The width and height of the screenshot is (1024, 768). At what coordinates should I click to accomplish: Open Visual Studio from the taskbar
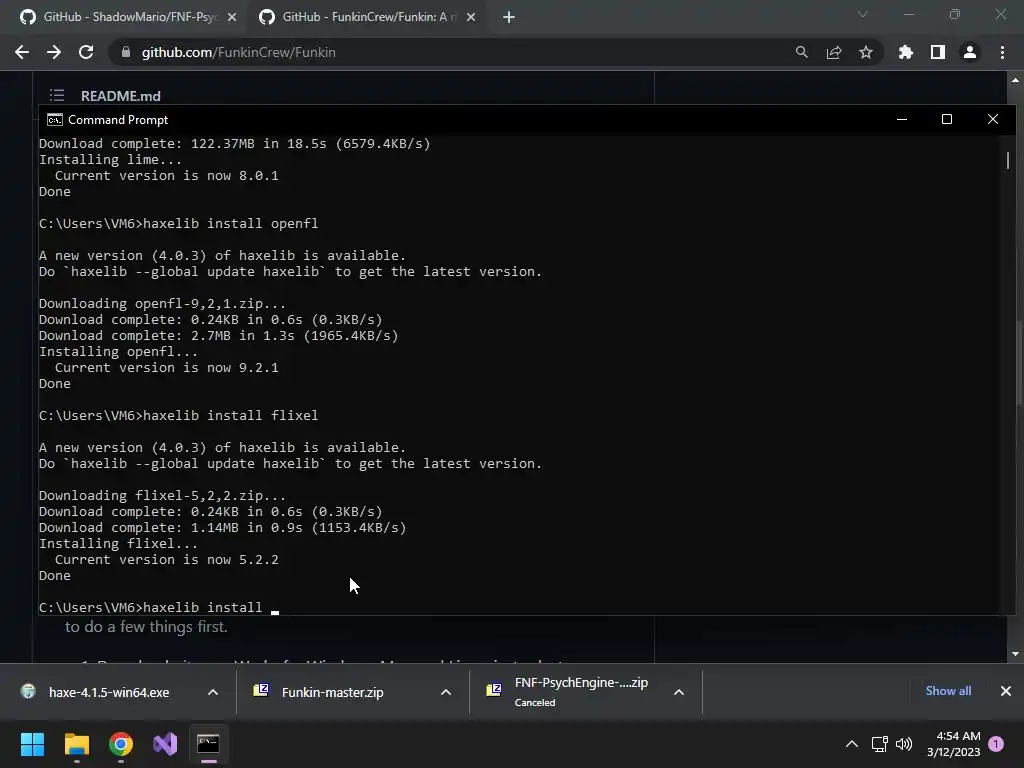tap(165, 744)
